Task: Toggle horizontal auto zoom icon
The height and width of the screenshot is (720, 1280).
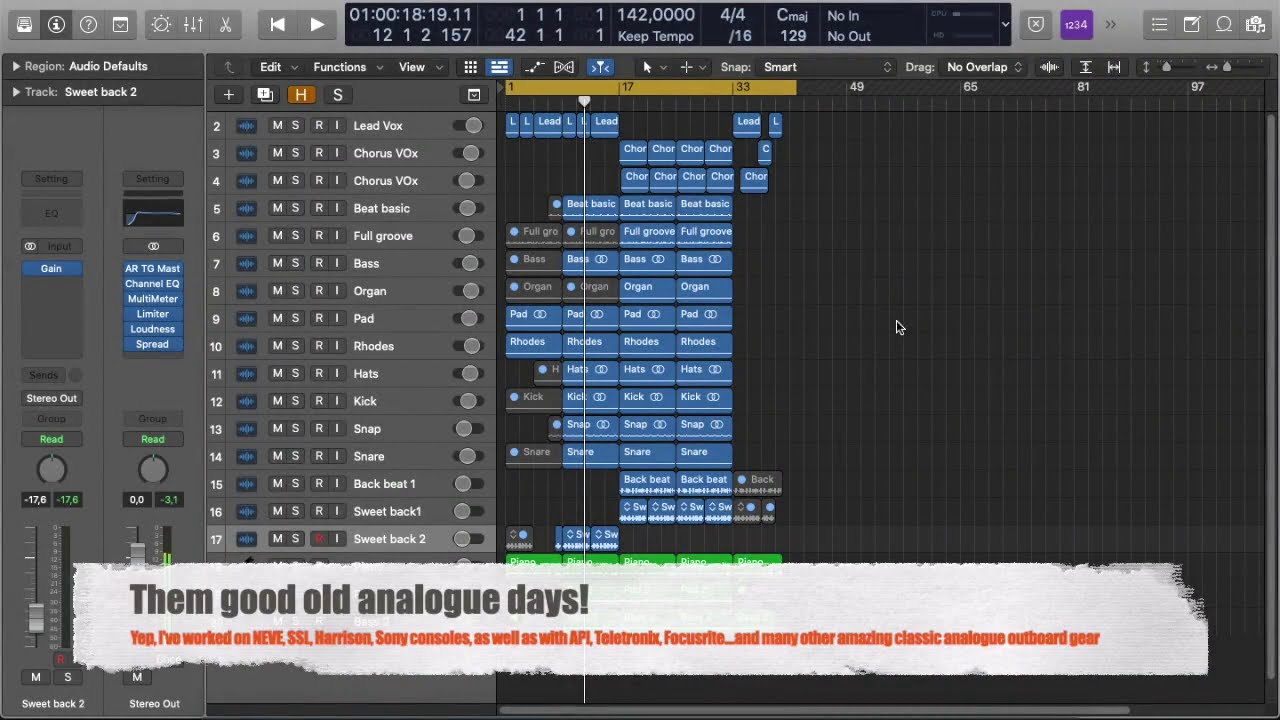Action: pyautogui.click(x=1114, y=67)
